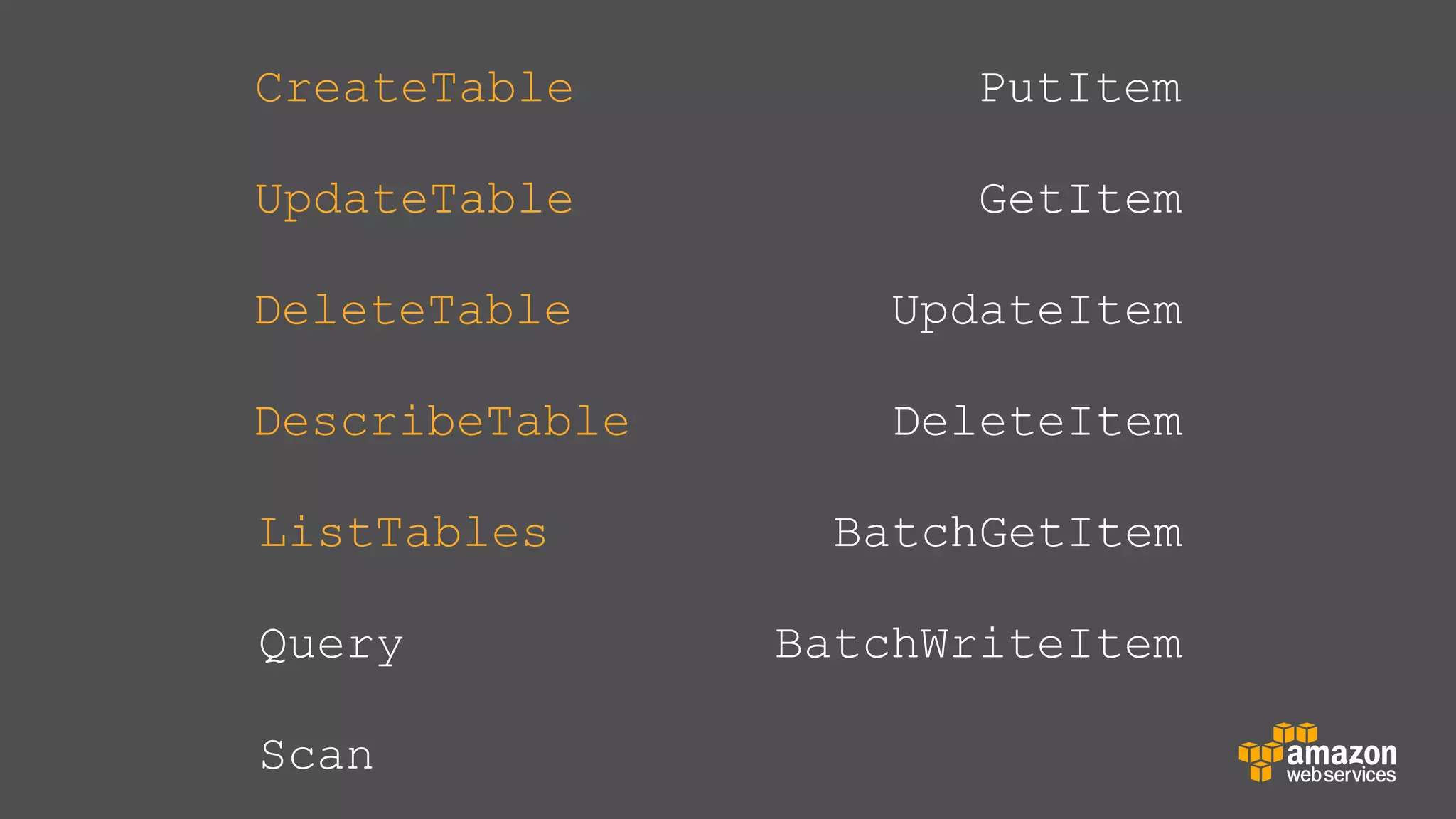Select the DeleteTable label
The image size is (1456, 819).
[x=413, y=311]
